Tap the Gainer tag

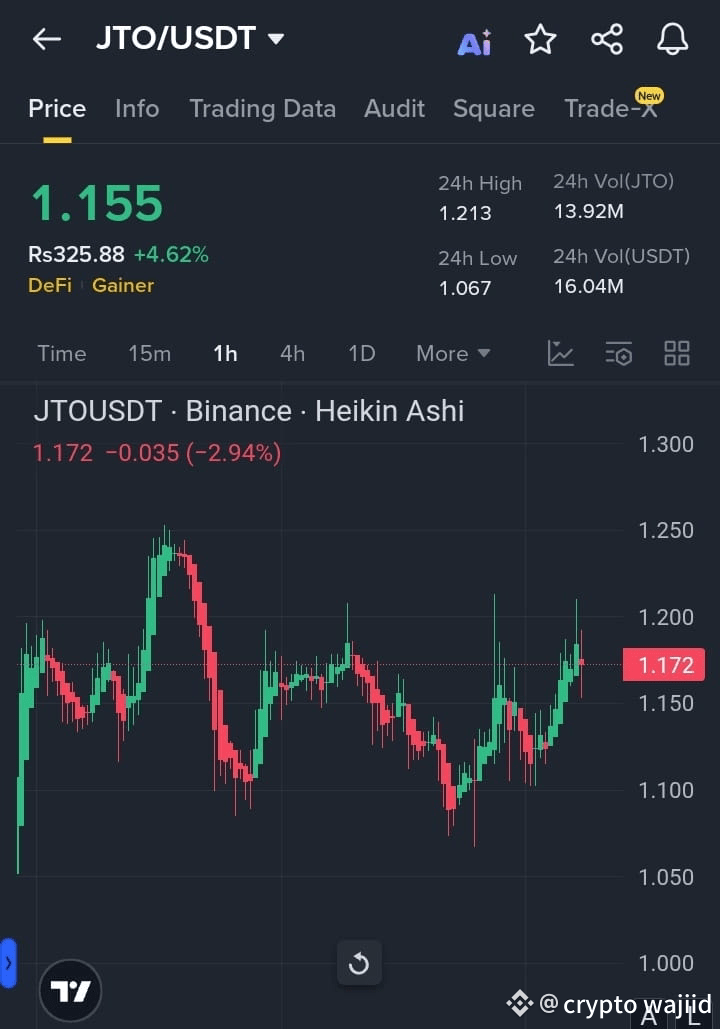(x=123, y=285)
